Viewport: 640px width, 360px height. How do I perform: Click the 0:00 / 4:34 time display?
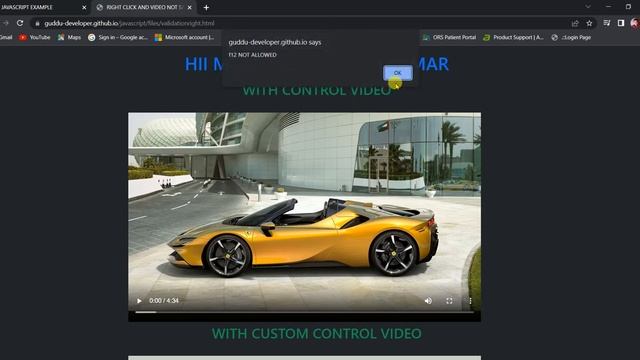tap(164, 301)
